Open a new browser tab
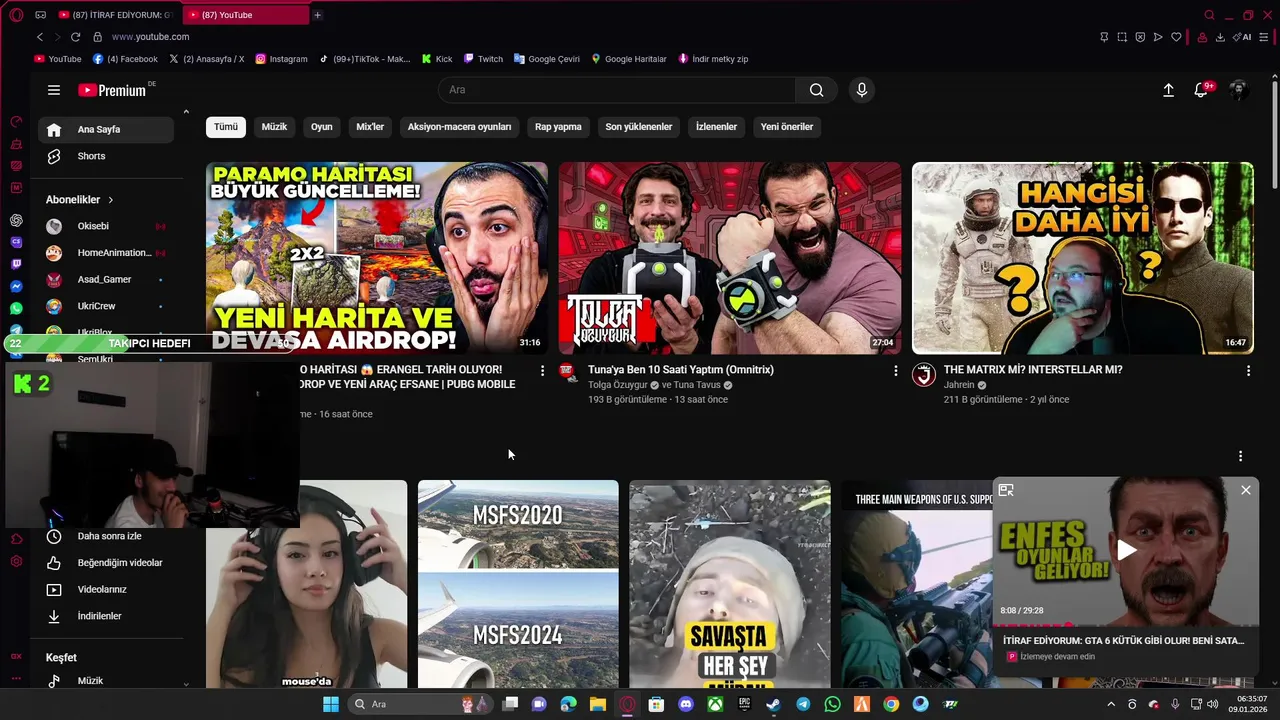The image size is (1280, 720). click(x=317, y=15)
